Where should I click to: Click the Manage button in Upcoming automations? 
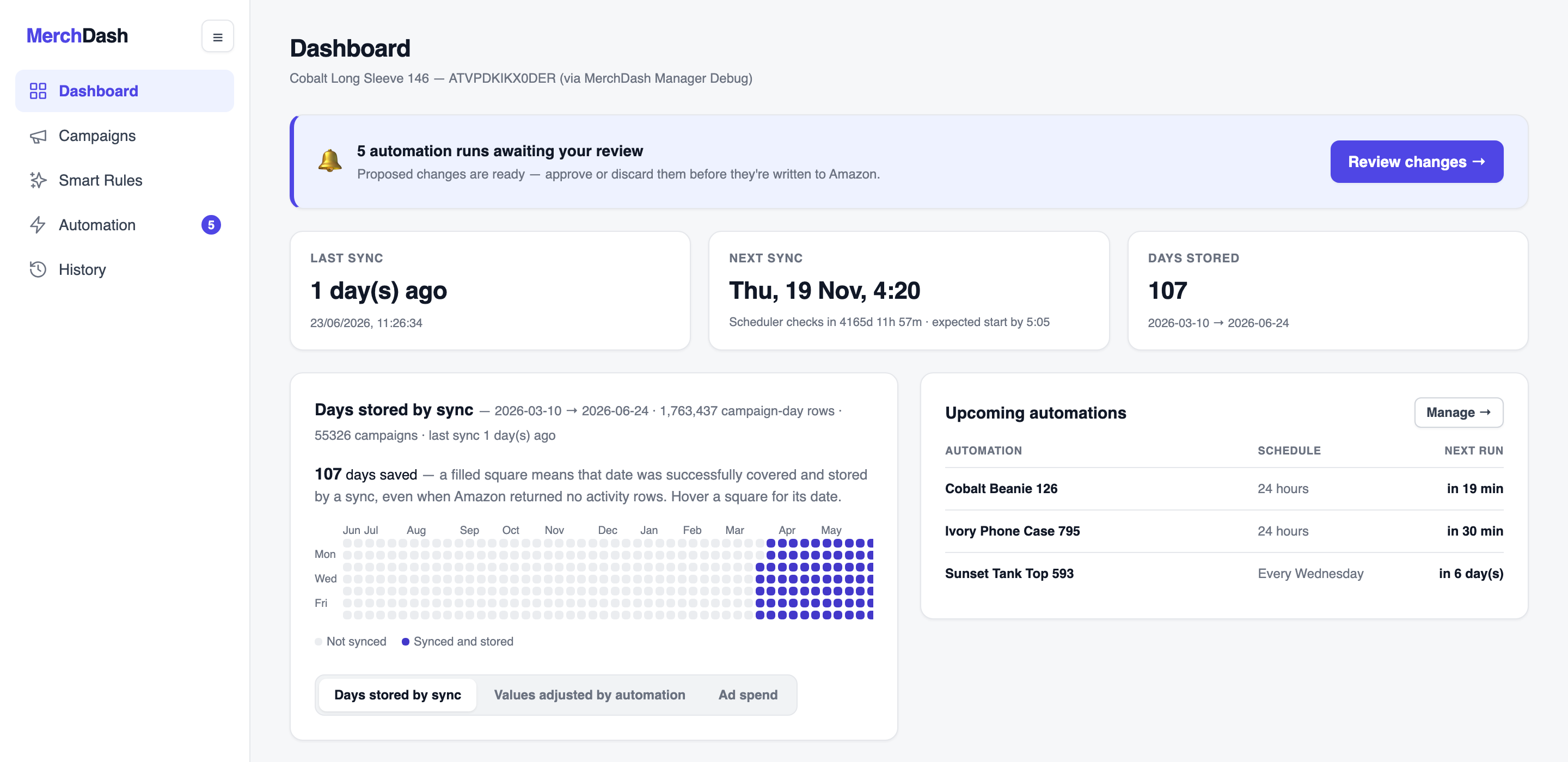point(1459,413)
